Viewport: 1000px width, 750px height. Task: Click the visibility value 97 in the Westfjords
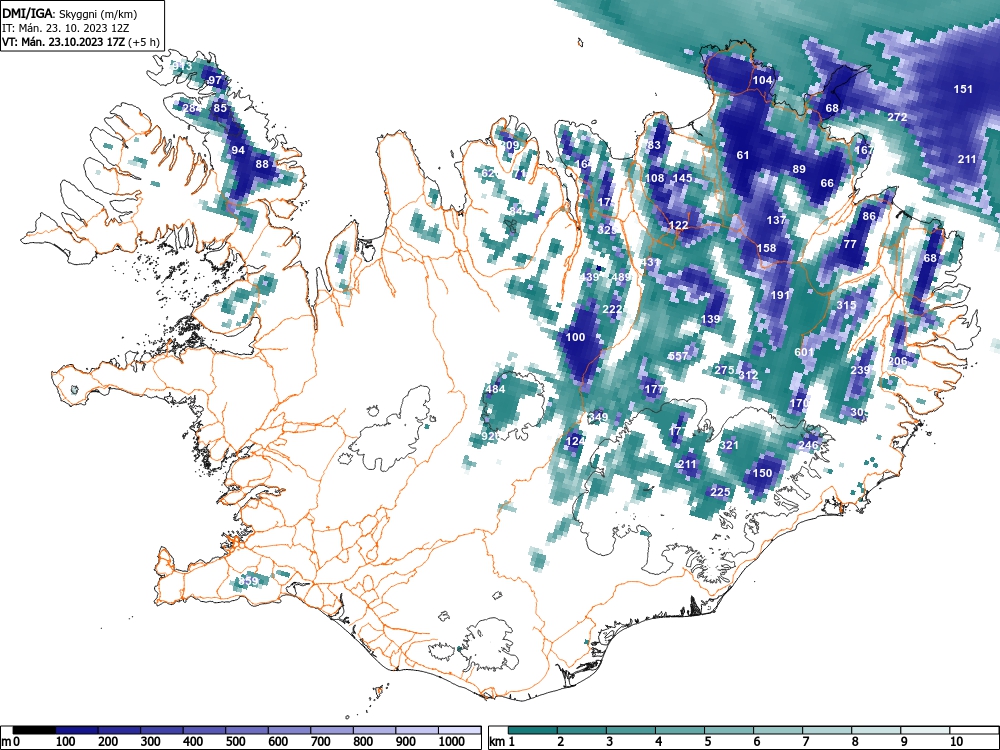click(x=215, y=80)
